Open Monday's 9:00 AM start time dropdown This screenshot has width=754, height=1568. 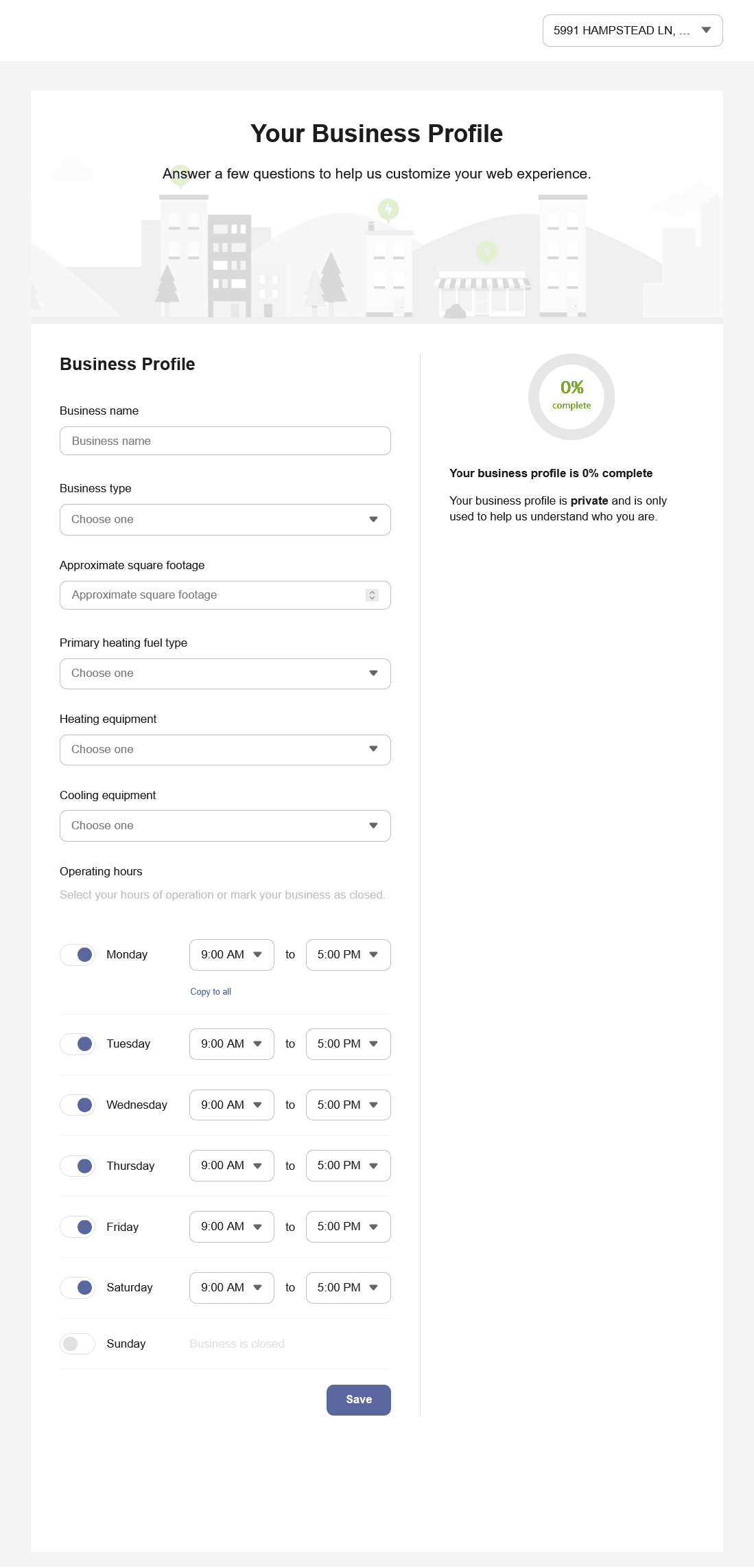[x=231, y=954]
